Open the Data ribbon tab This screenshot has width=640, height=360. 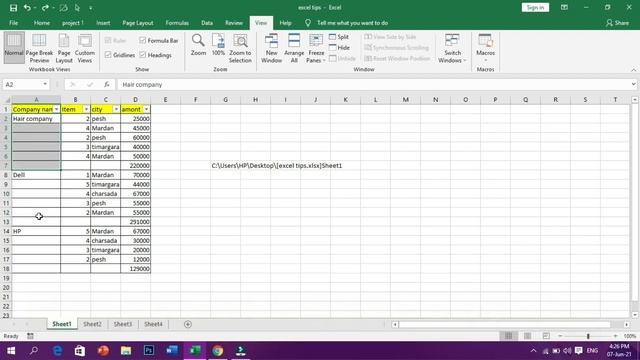[x=207, y=23]
